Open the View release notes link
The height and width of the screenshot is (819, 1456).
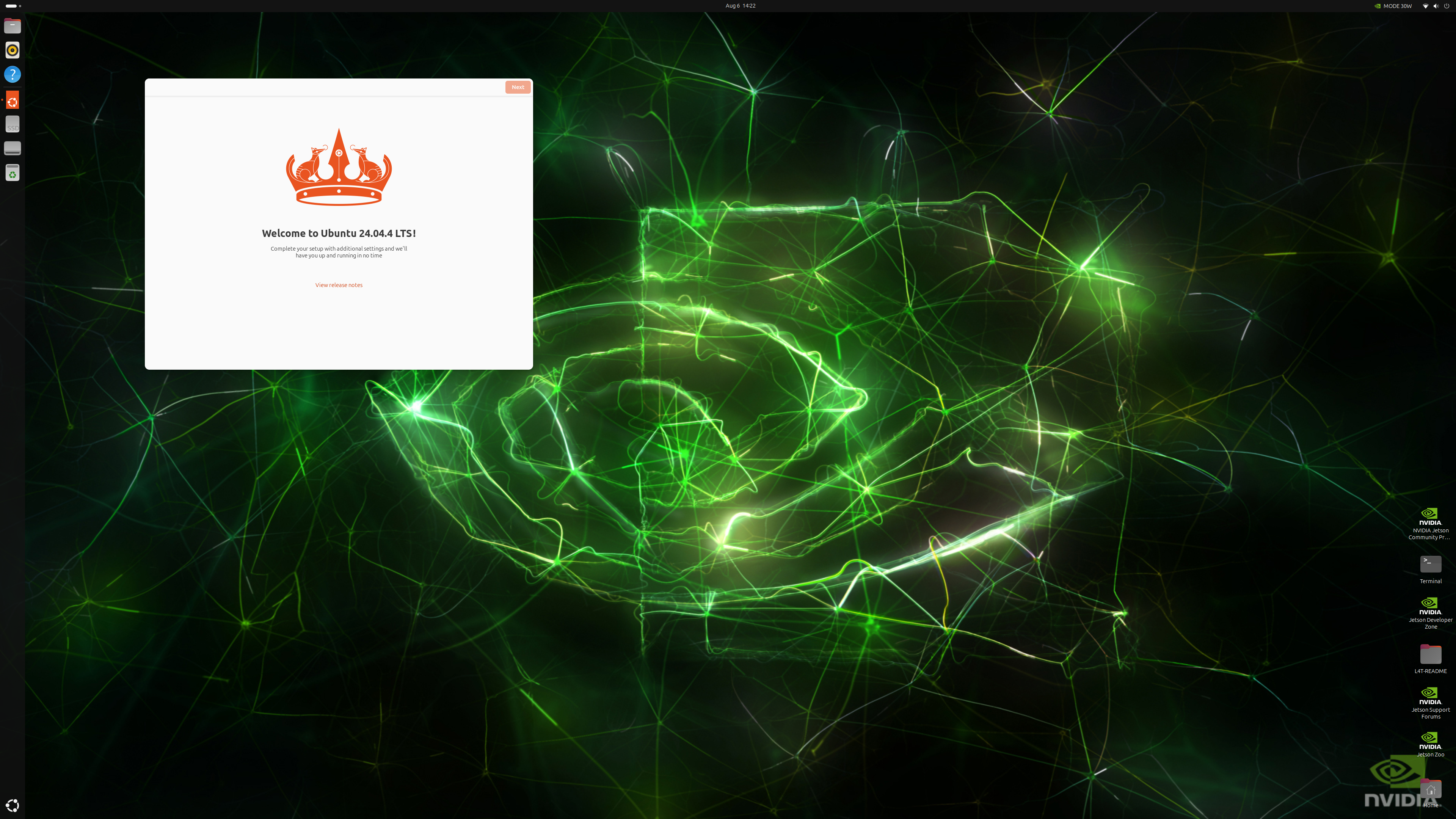point(339,285)
